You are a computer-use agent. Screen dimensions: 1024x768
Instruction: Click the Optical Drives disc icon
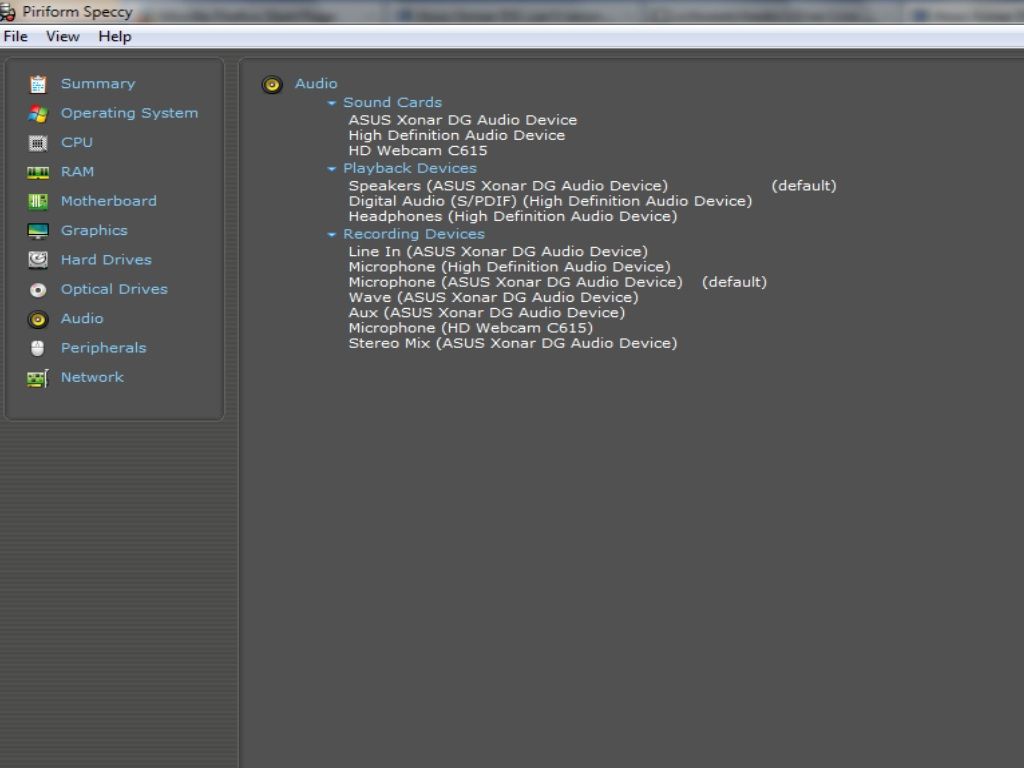tap(38, 290)
